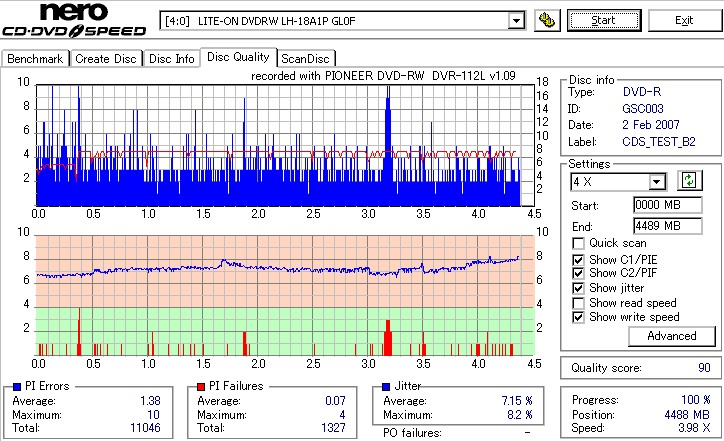Screen dimensions: 724x441
Task: Click the Quality score value 90
Action: coord(704,368)
